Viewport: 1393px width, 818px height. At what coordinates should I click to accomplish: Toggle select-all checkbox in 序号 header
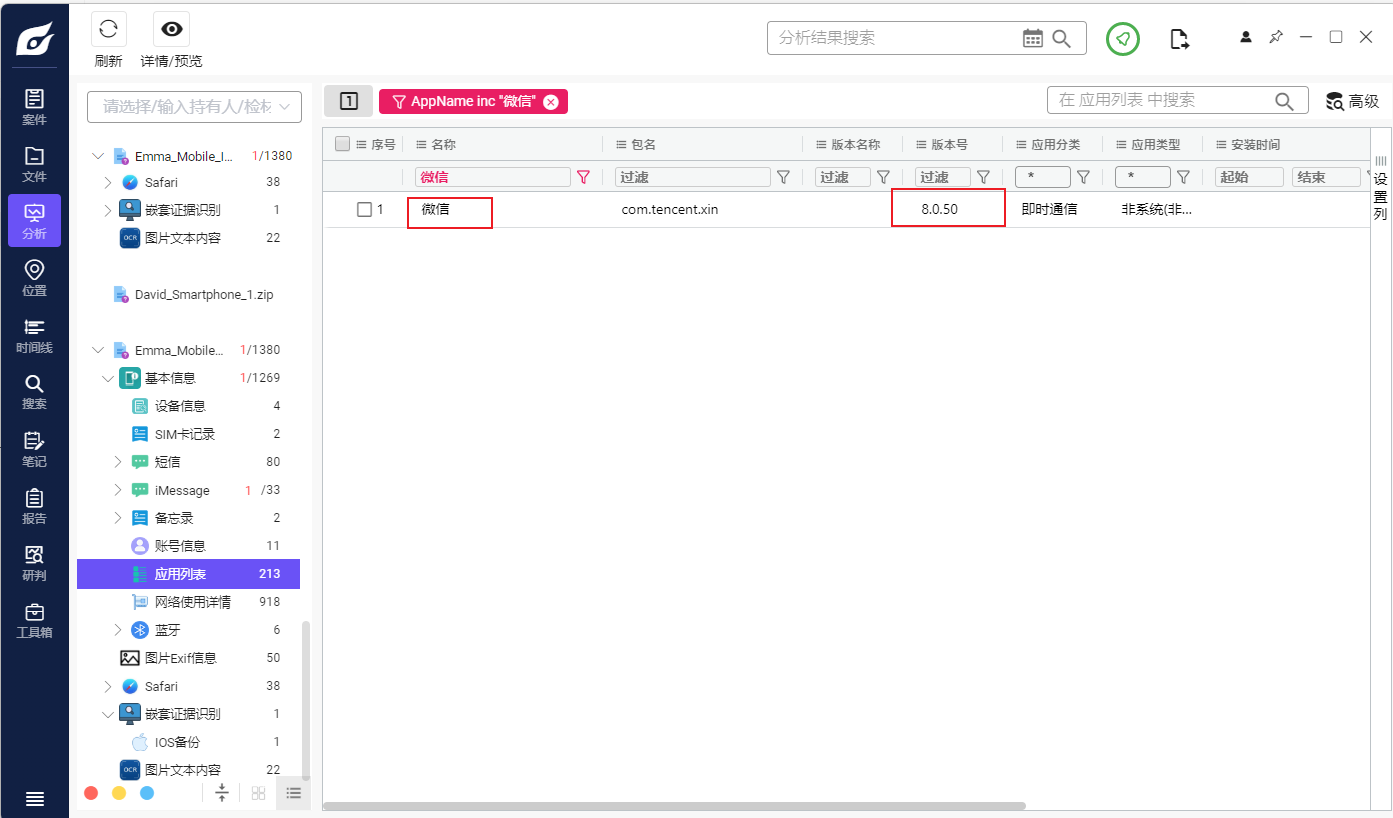point(342,144)
